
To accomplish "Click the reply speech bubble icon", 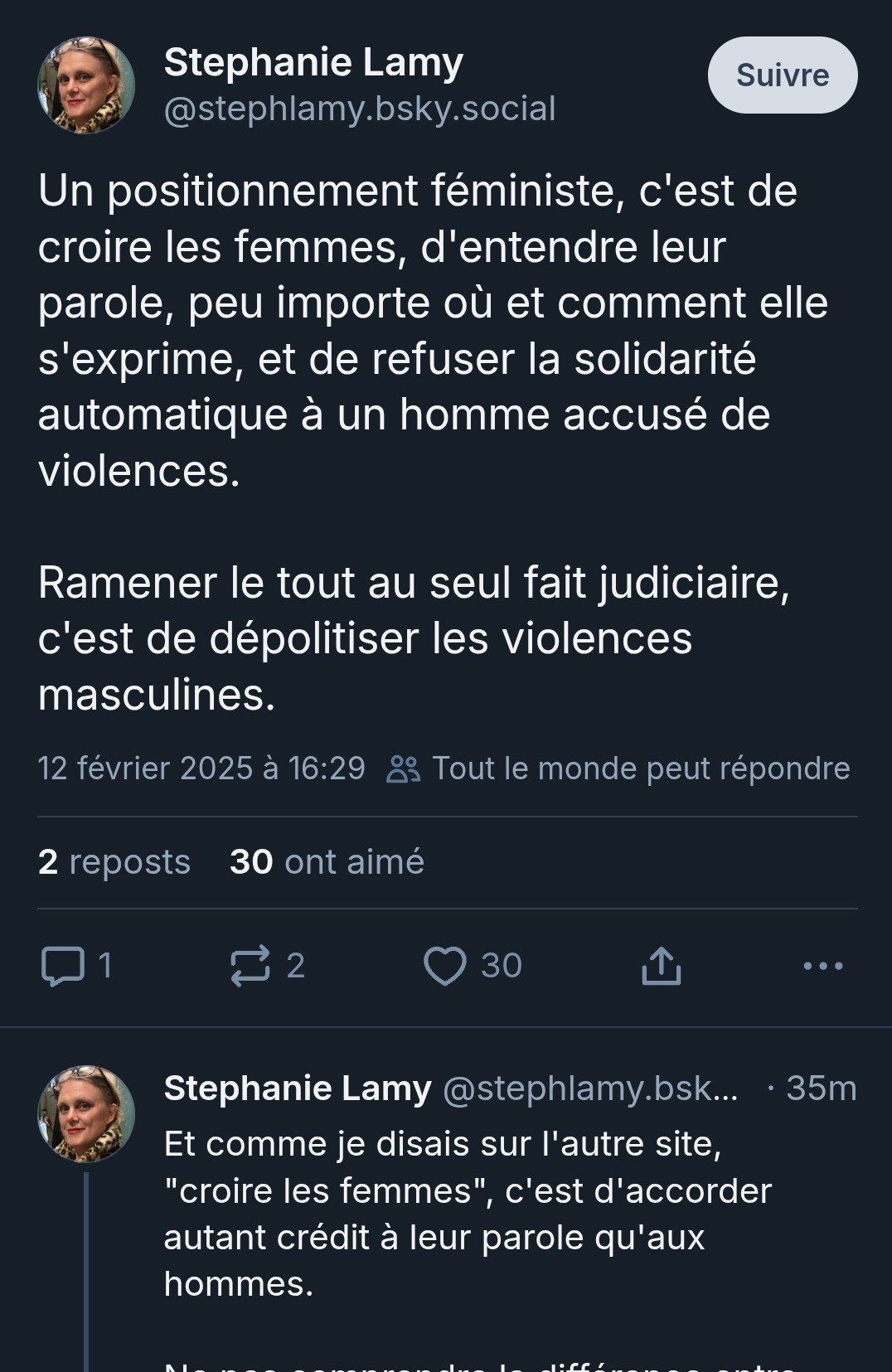I will [63, 966].
